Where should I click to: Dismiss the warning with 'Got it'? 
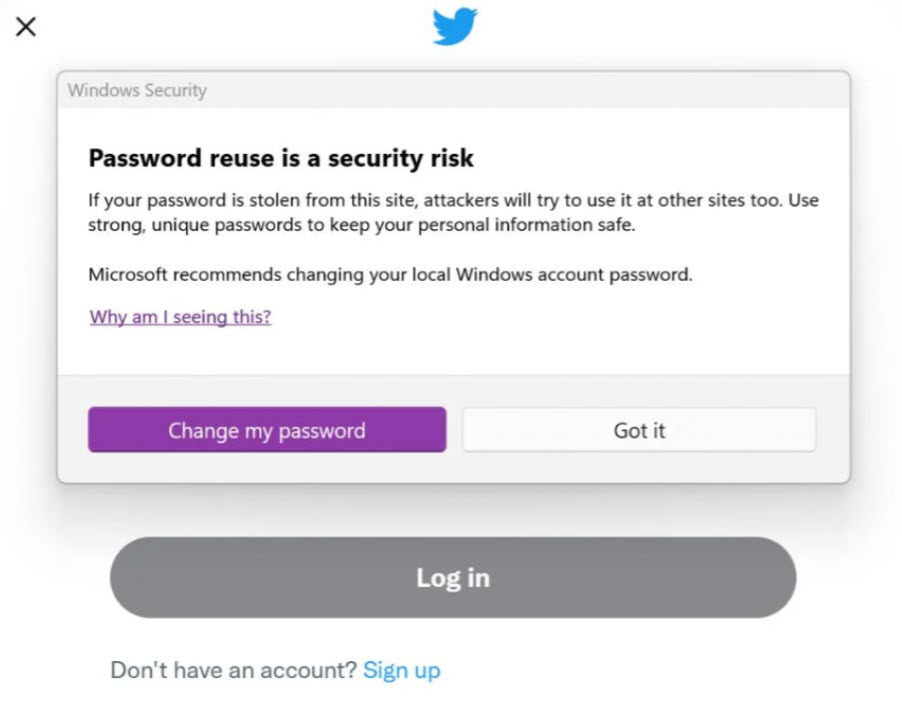click(639, 430)
